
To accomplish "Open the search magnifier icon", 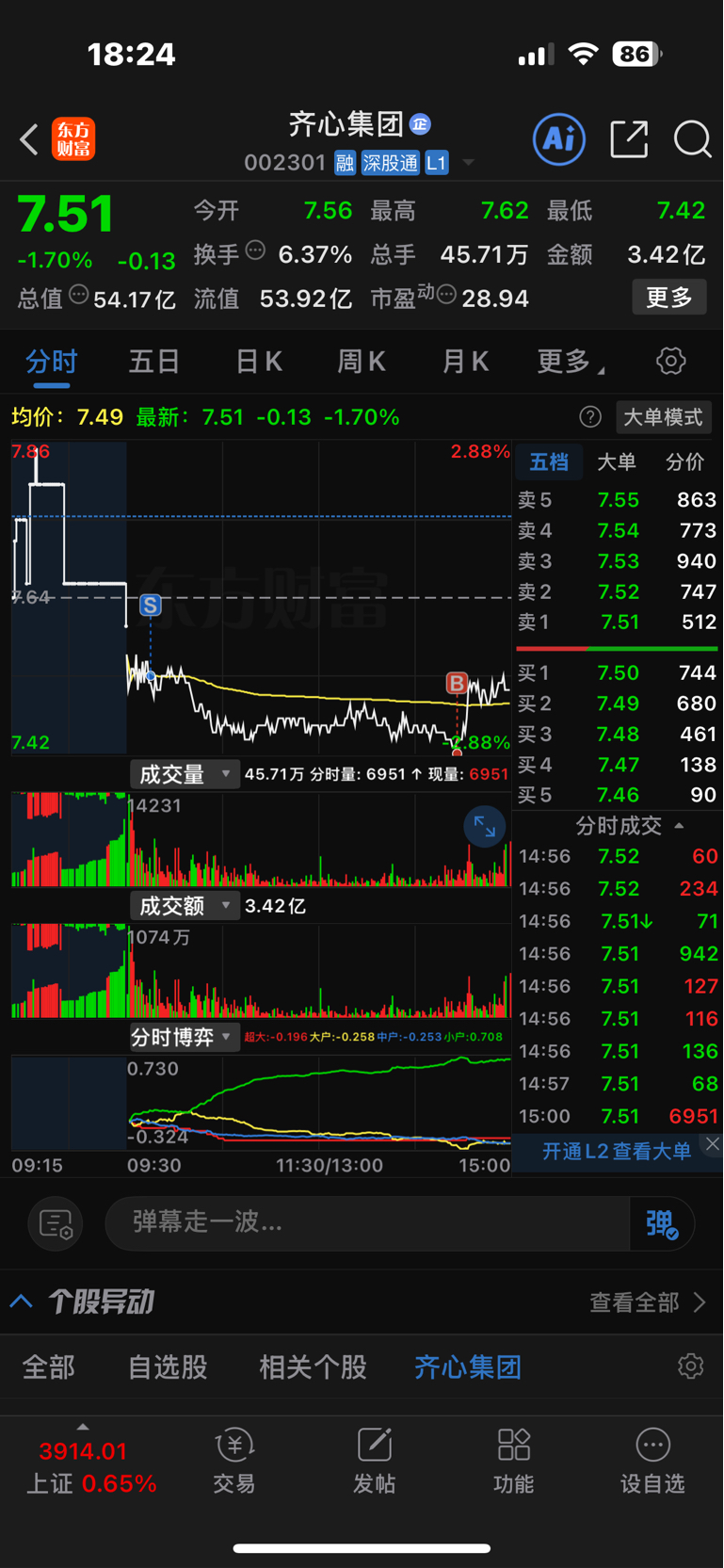I will click(x=692, y=139).
